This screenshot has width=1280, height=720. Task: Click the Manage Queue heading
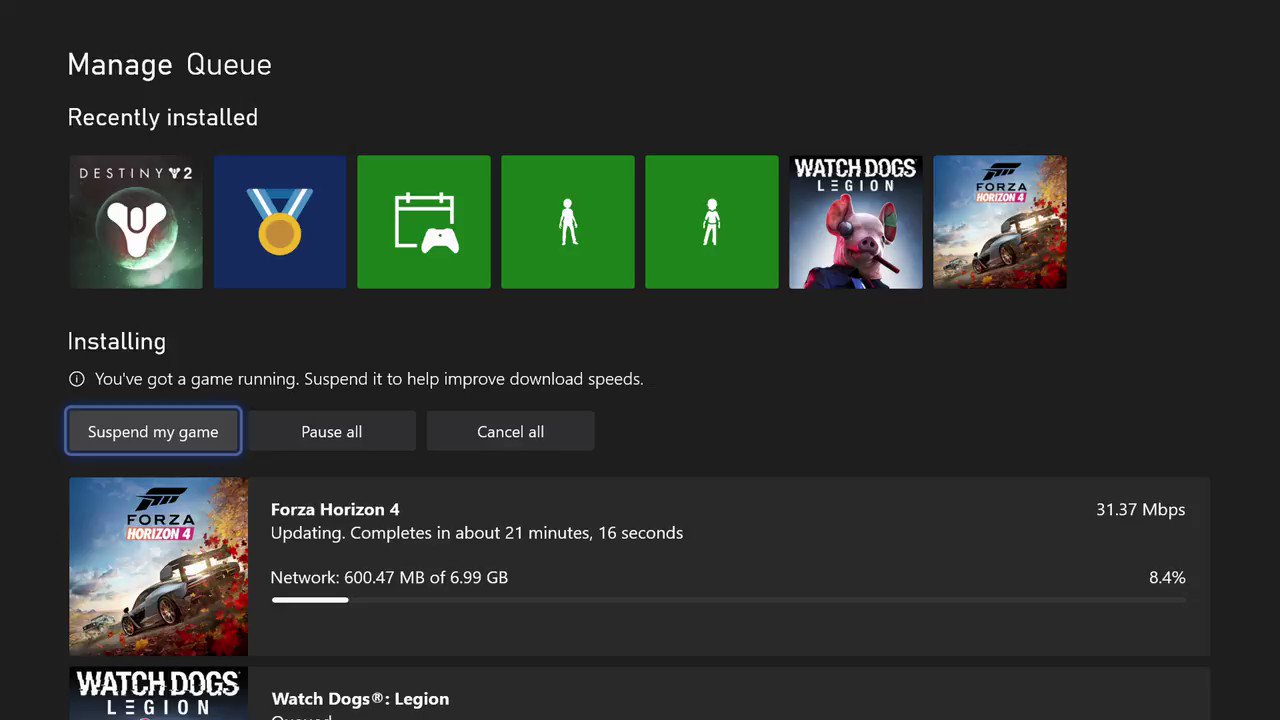(169, 65)
